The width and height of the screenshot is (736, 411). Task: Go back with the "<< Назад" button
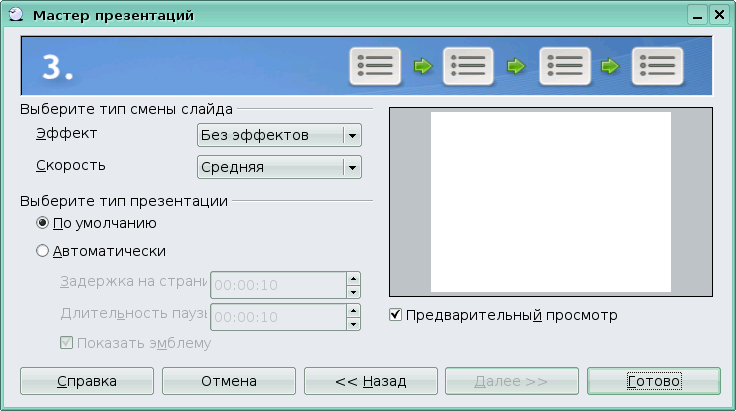370,382
